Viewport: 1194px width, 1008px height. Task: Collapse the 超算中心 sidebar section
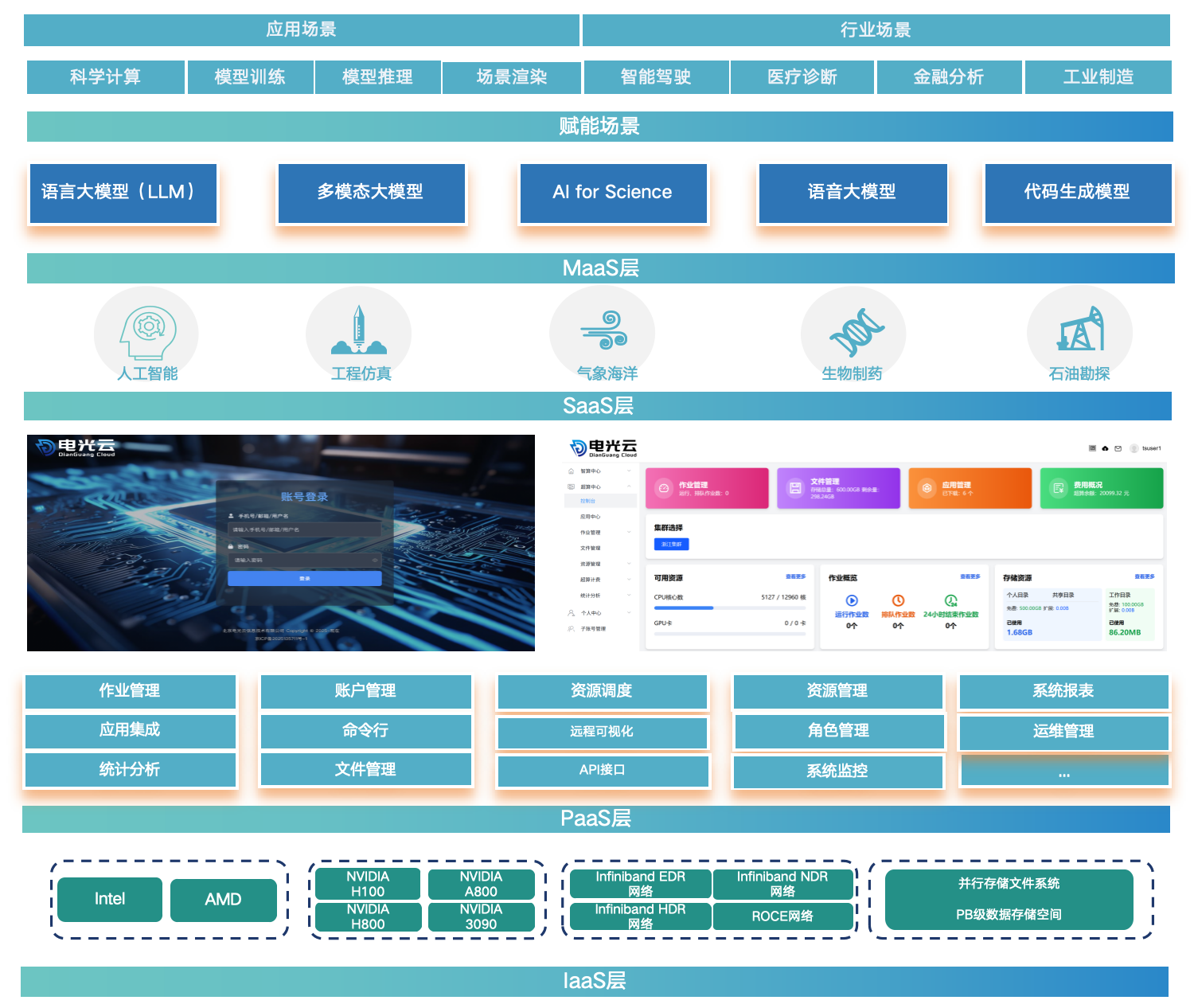point(591,486)
